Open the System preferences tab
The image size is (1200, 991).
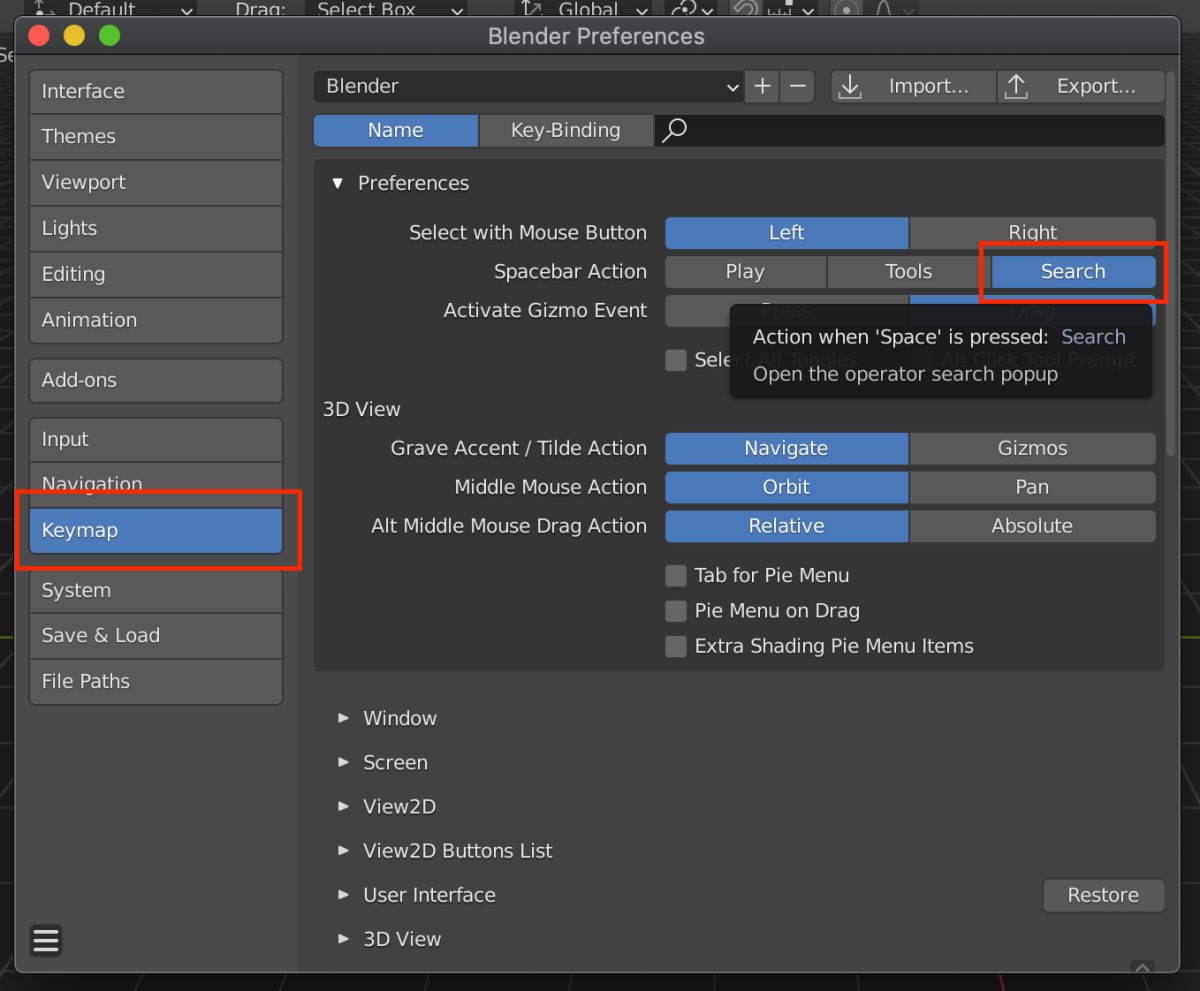(156, 590)
